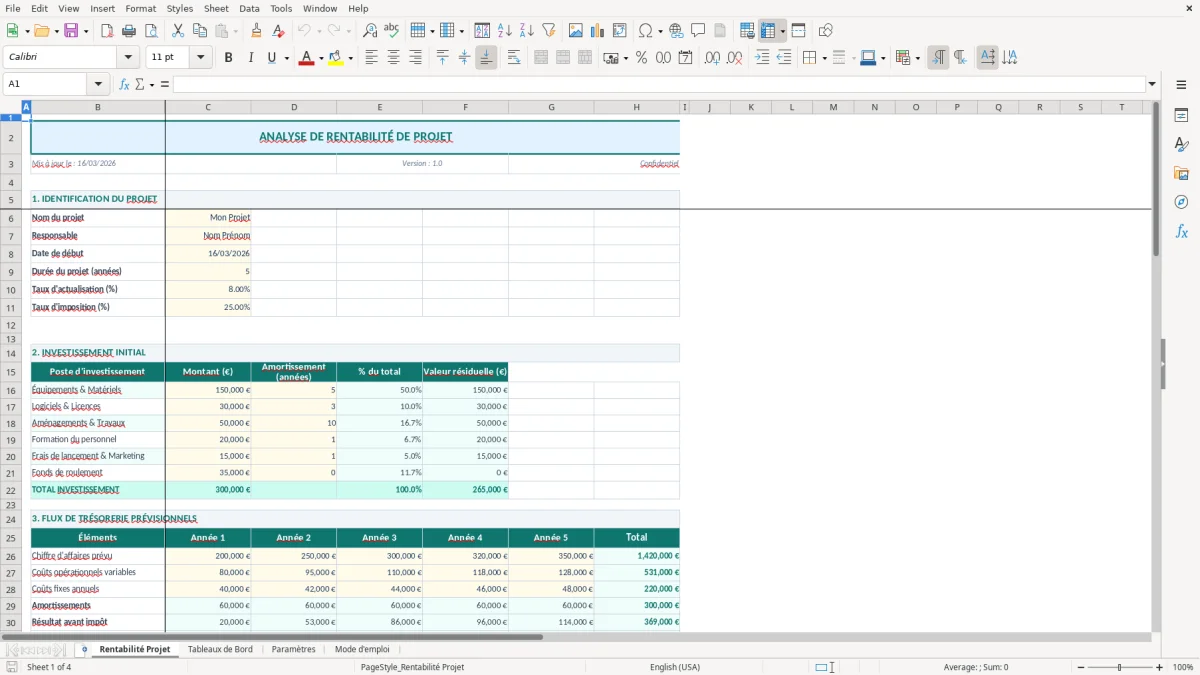
Task: Open the font name dropdown
Action: pos(127,58)
